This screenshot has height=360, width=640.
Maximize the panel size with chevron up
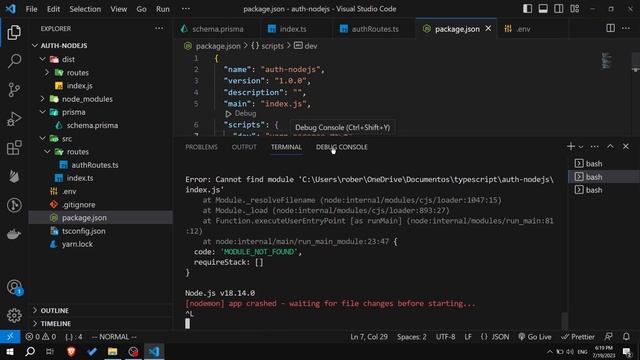pyautogui.click(x=610, y=147)
